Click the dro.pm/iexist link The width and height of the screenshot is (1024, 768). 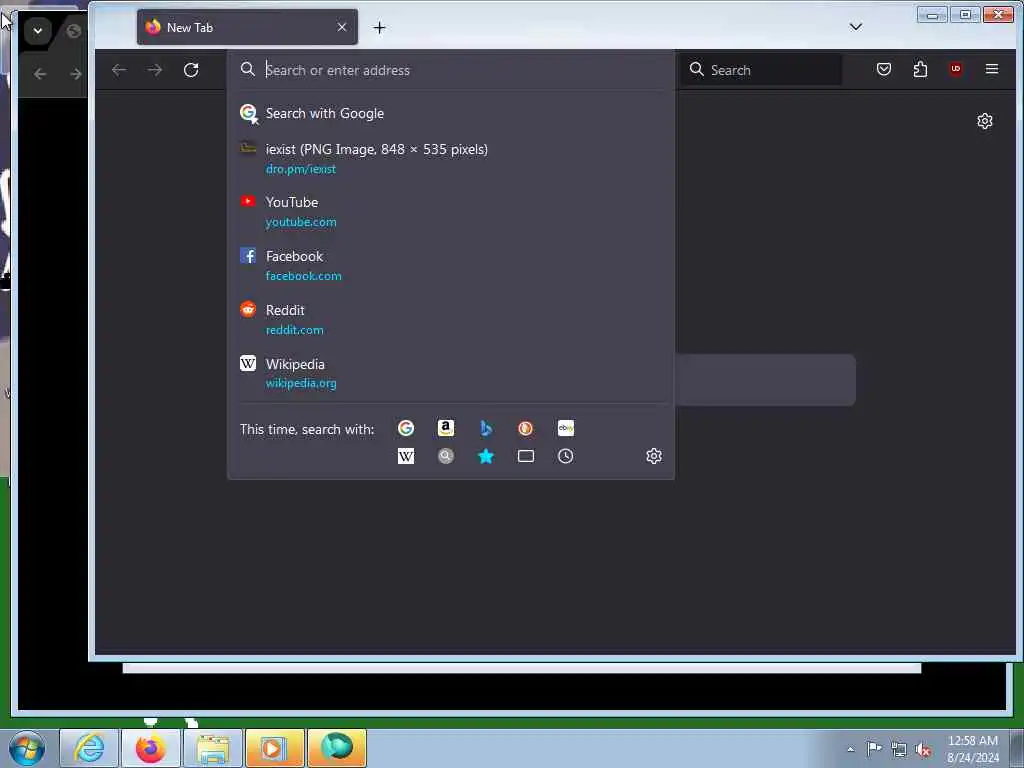point(300,169)
